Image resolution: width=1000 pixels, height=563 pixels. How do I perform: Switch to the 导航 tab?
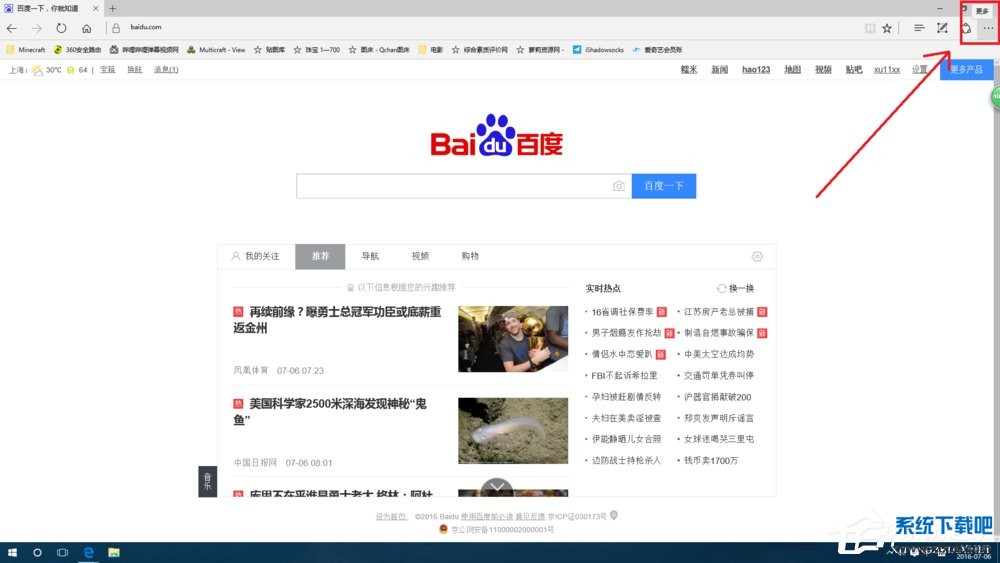[x=370, y=256]
